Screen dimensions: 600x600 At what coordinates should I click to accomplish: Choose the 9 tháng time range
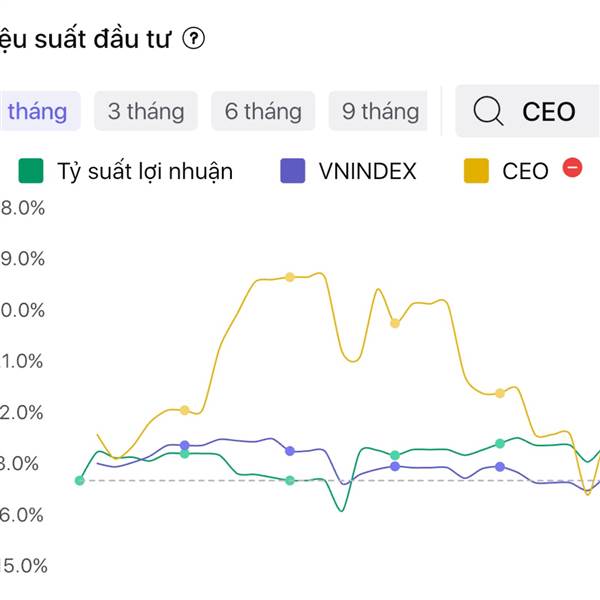coord(379,111)
